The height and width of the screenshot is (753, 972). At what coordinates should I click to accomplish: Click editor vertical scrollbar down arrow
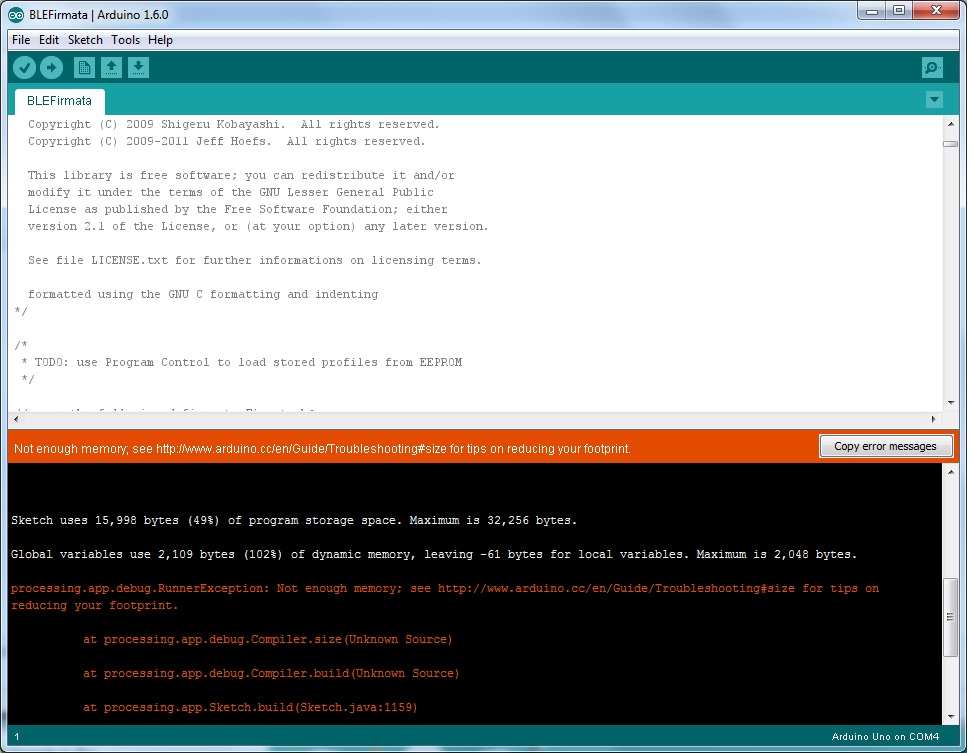[950, 403]
